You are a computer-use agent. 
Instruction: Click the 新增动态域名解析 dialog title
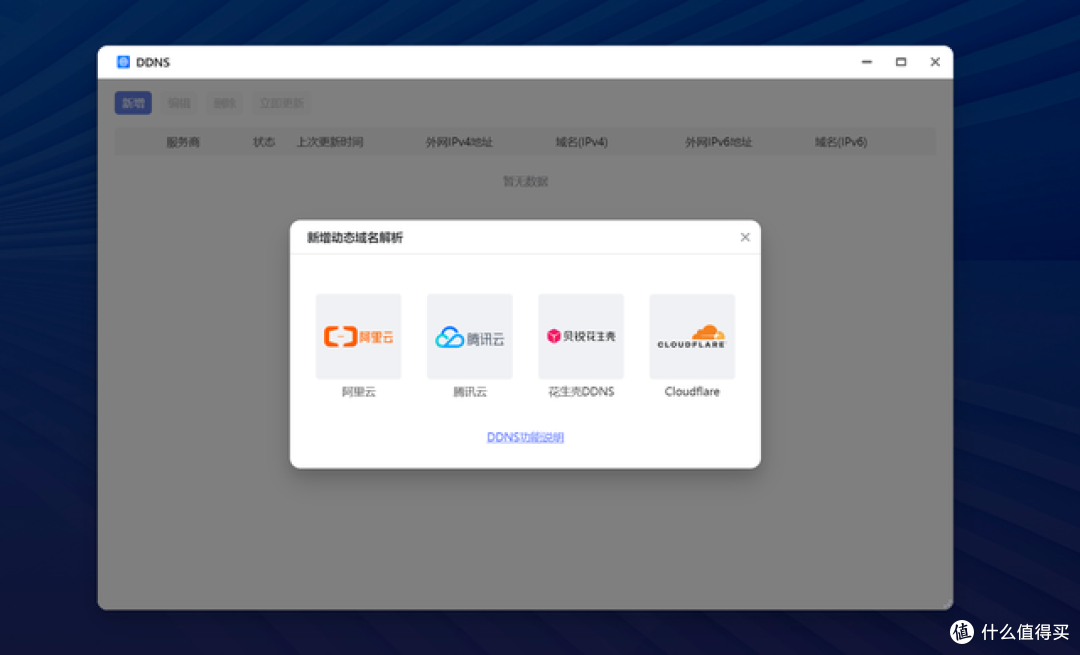click(x=355, y=238)
